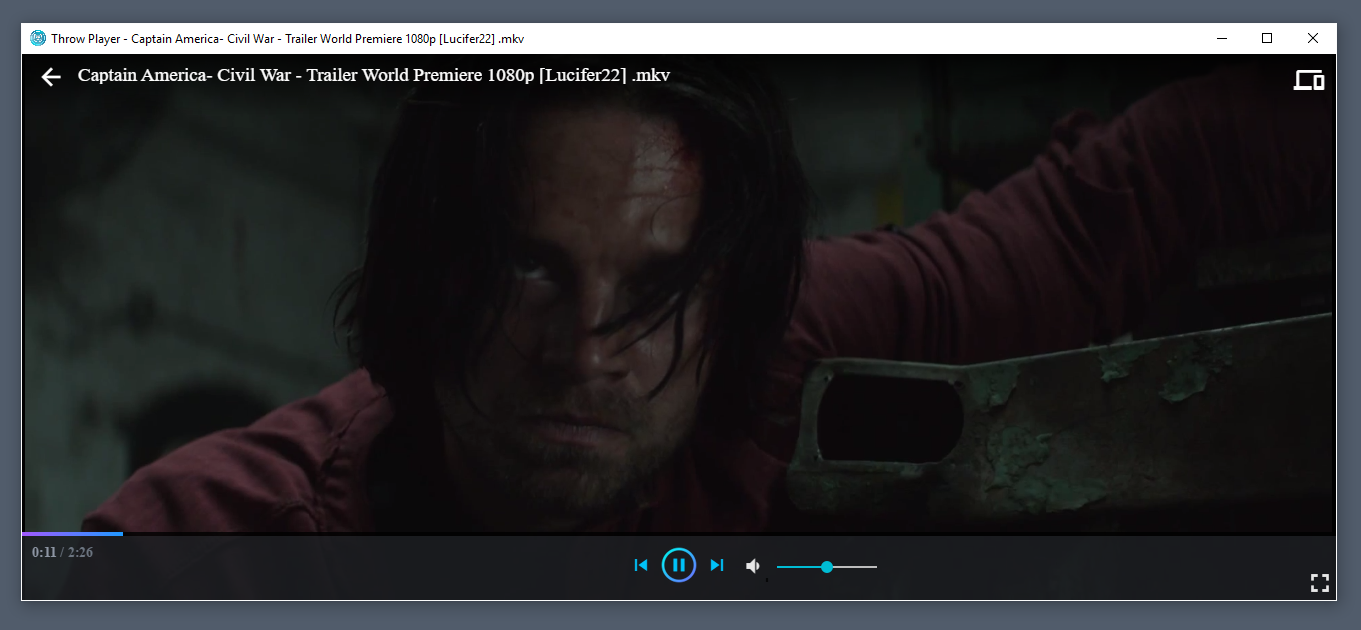Click the Captain America video title text
The height and width of the screenshot is (630, 1361).
click(x=374, y=75)
